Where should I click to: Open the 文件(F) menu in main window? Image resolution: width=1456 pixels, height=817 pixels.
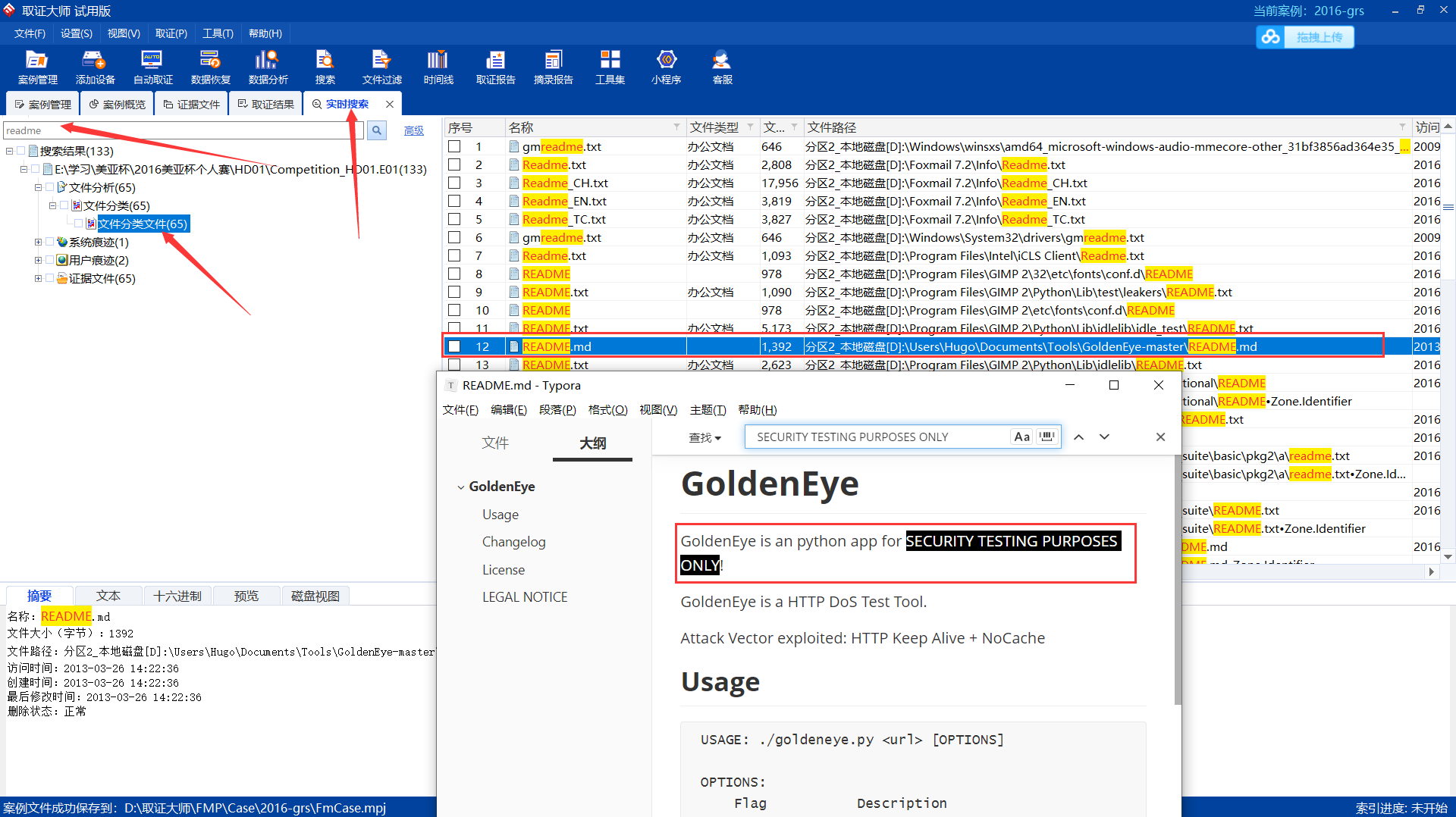pyautogui.click(x=30, y=33)
